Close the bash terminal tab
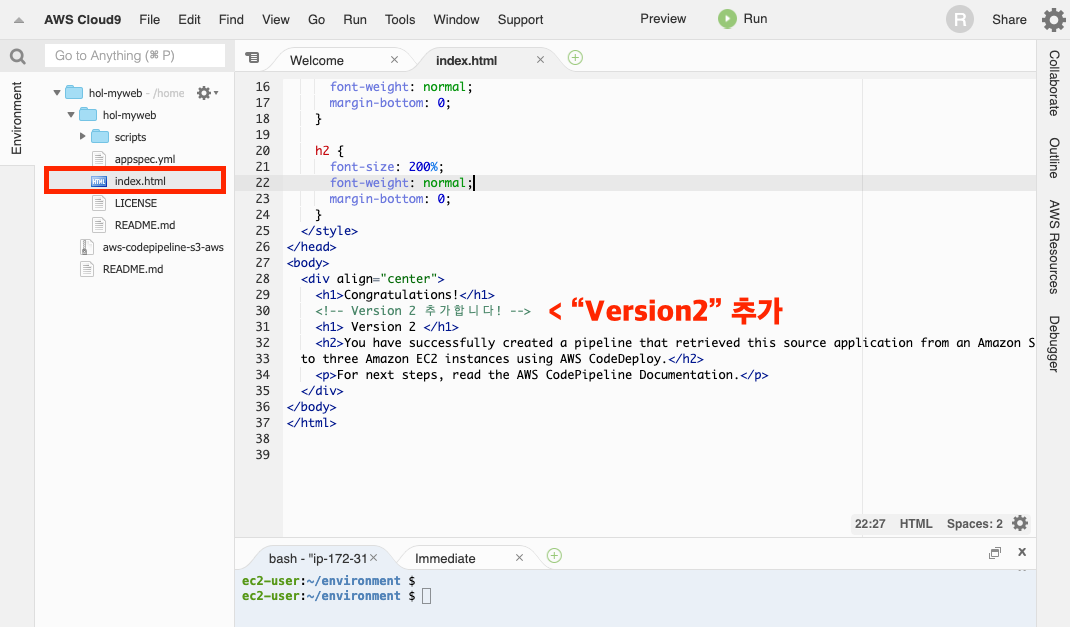This screenshot has height=627, width=1070. tap(374, 558)
